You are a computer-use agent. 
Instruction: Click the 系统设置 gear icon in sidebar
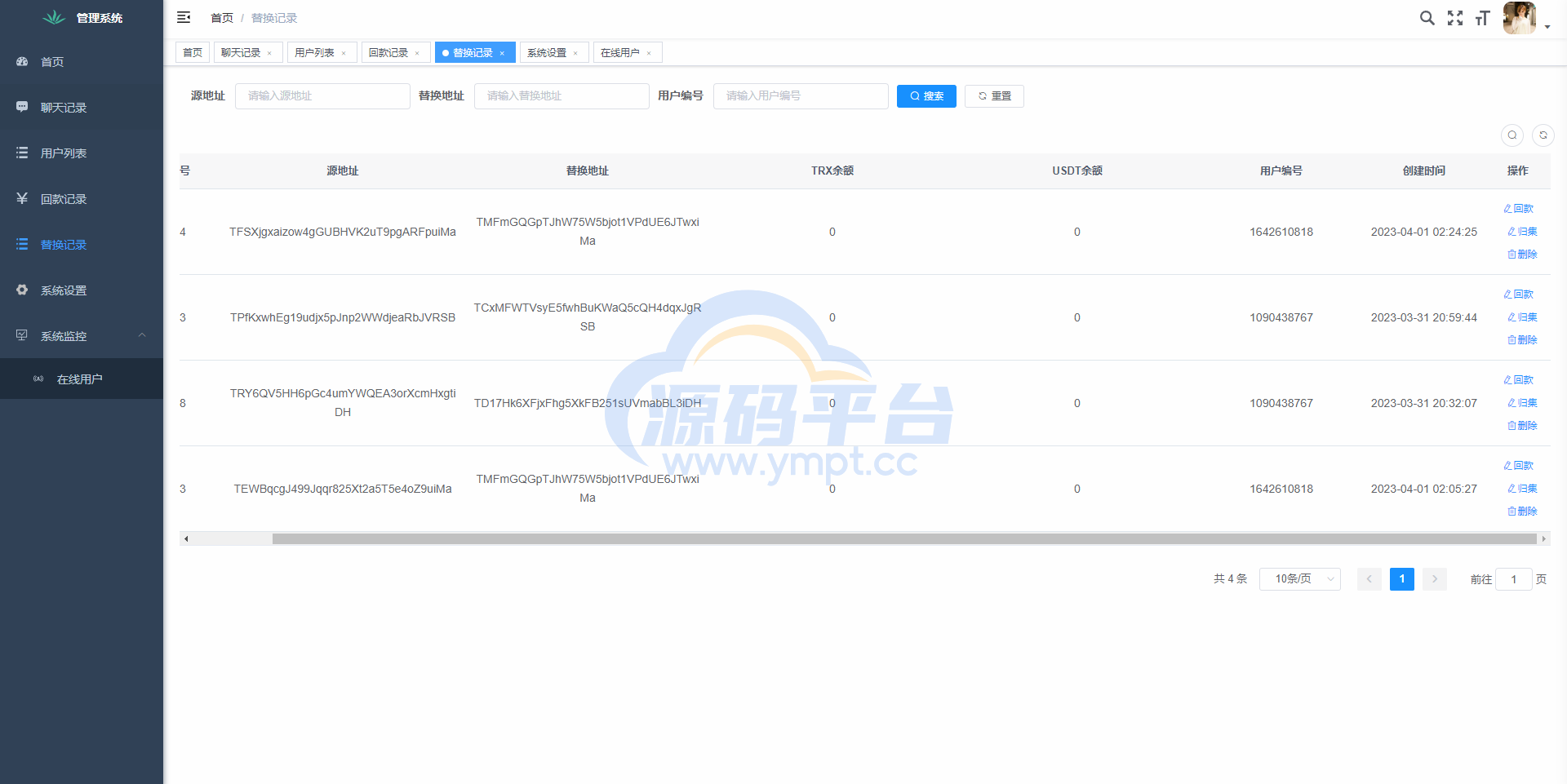point(22,290)
